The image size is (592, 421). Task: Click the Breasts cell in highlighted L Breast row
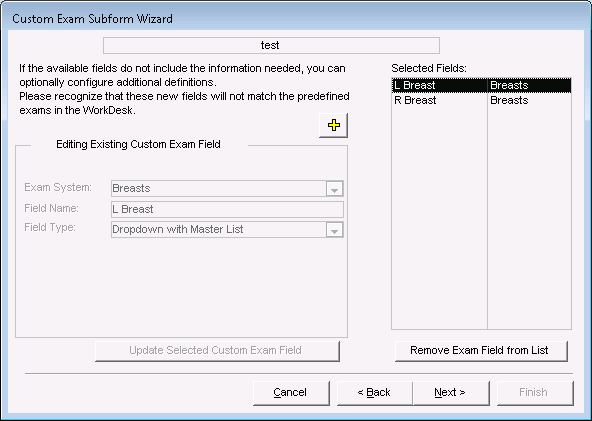tap(509, 85)
